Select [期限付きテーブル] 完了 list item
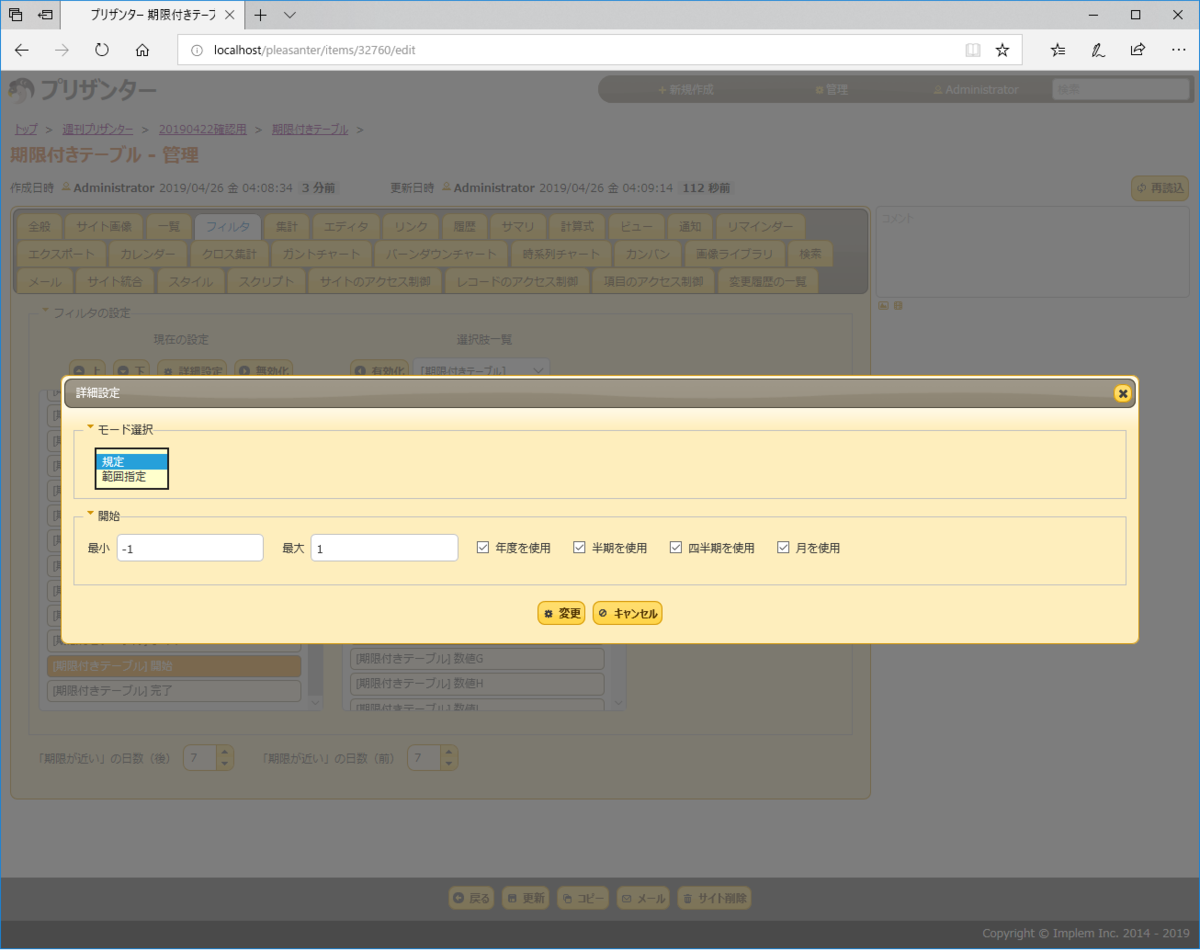This screenshot has height=952, width=1200. tap(174, 691)
